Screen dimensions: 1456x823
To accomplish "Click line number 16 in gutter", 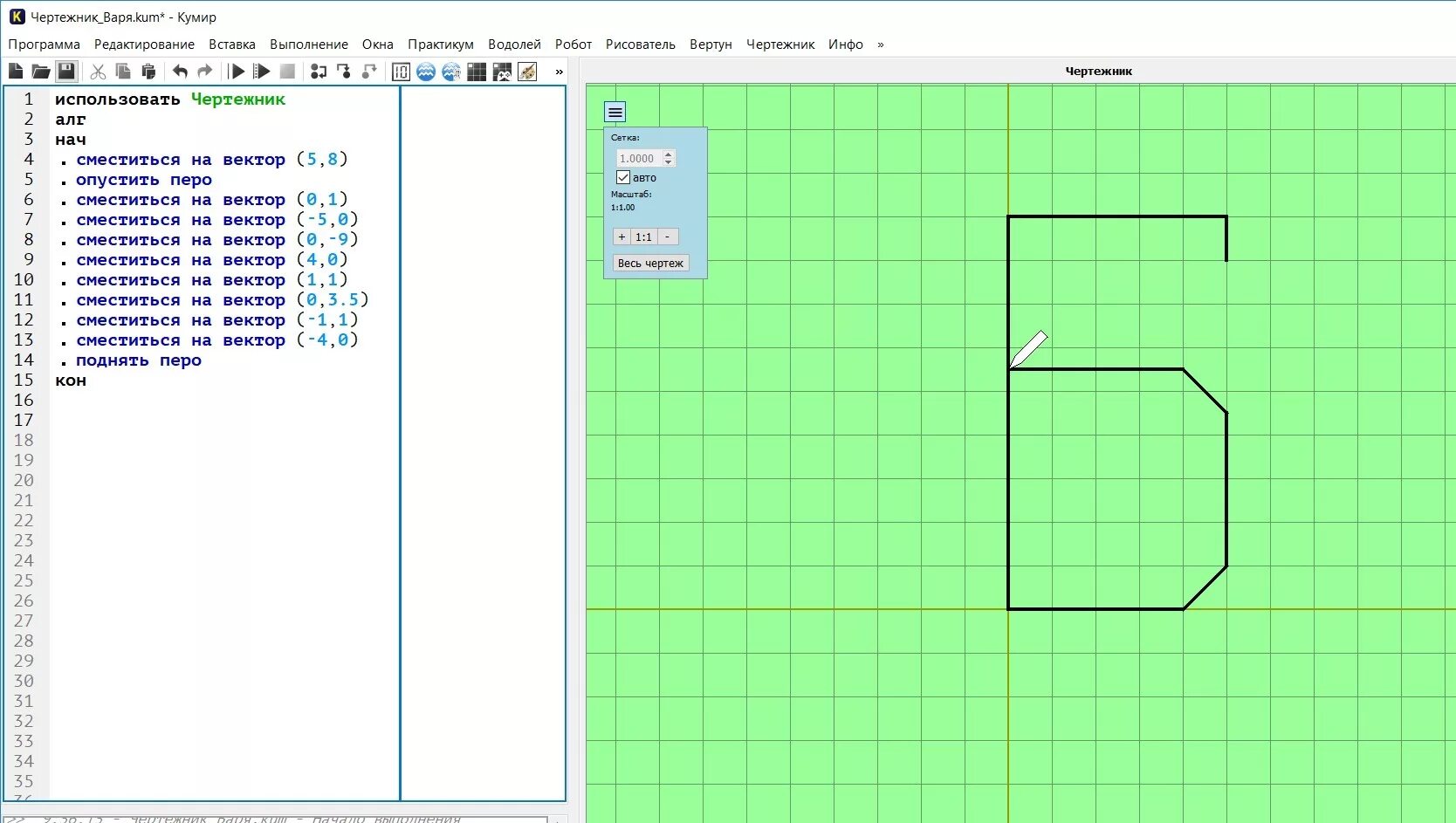I will click(24, 401).
